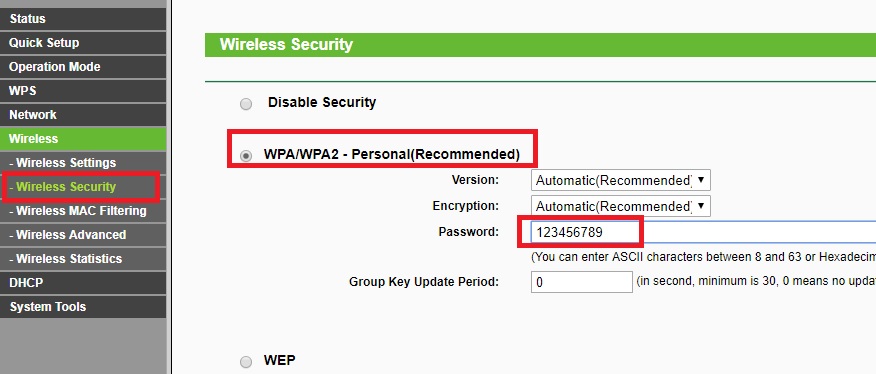This screenshot has height=374, width=876.
Task: Open the Network menu item
Action: (83, 115)
